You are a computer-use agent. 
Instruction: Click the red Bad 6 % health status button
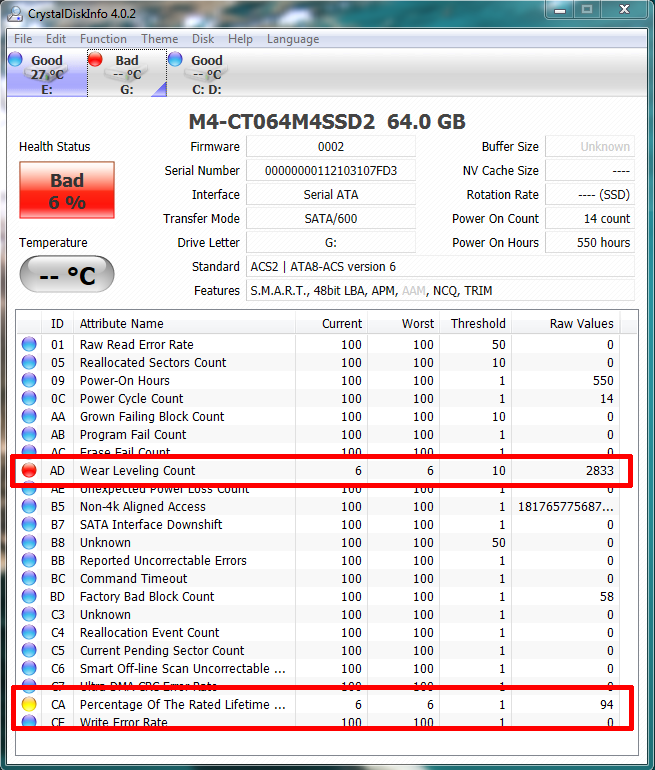[67, 190]
